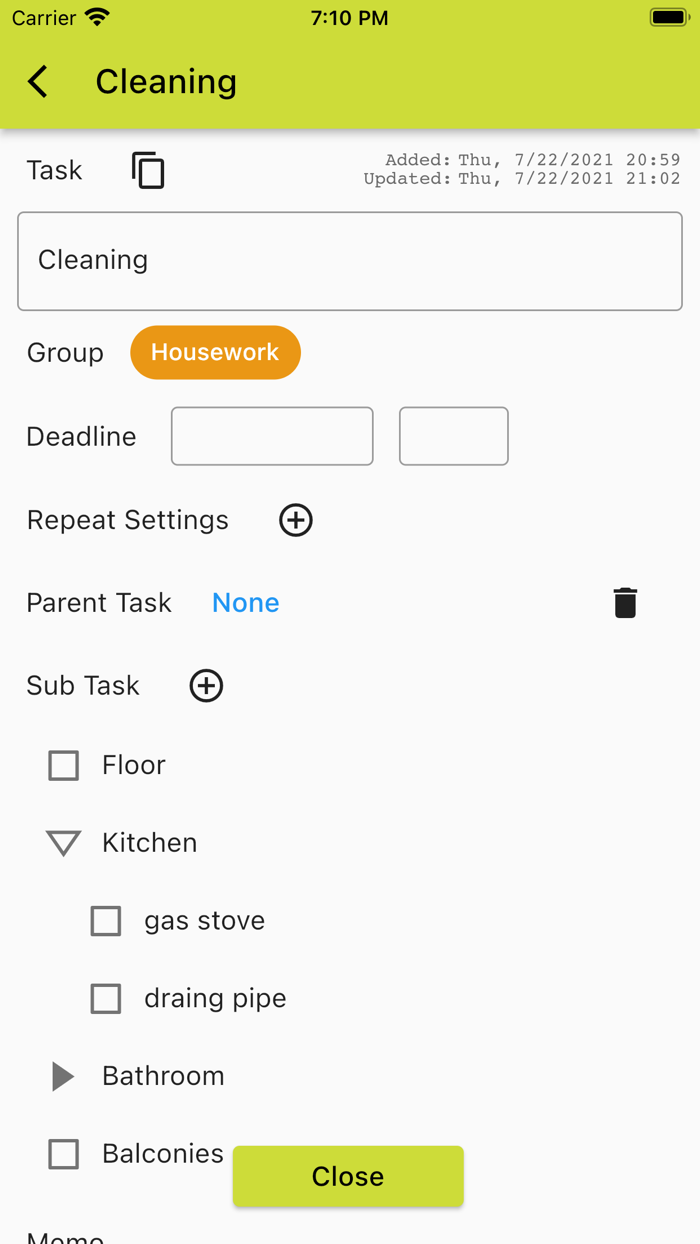Screen dimensions: 700x1244
Task: Open the Cleaning title in the header
Action: pos(166,82)
